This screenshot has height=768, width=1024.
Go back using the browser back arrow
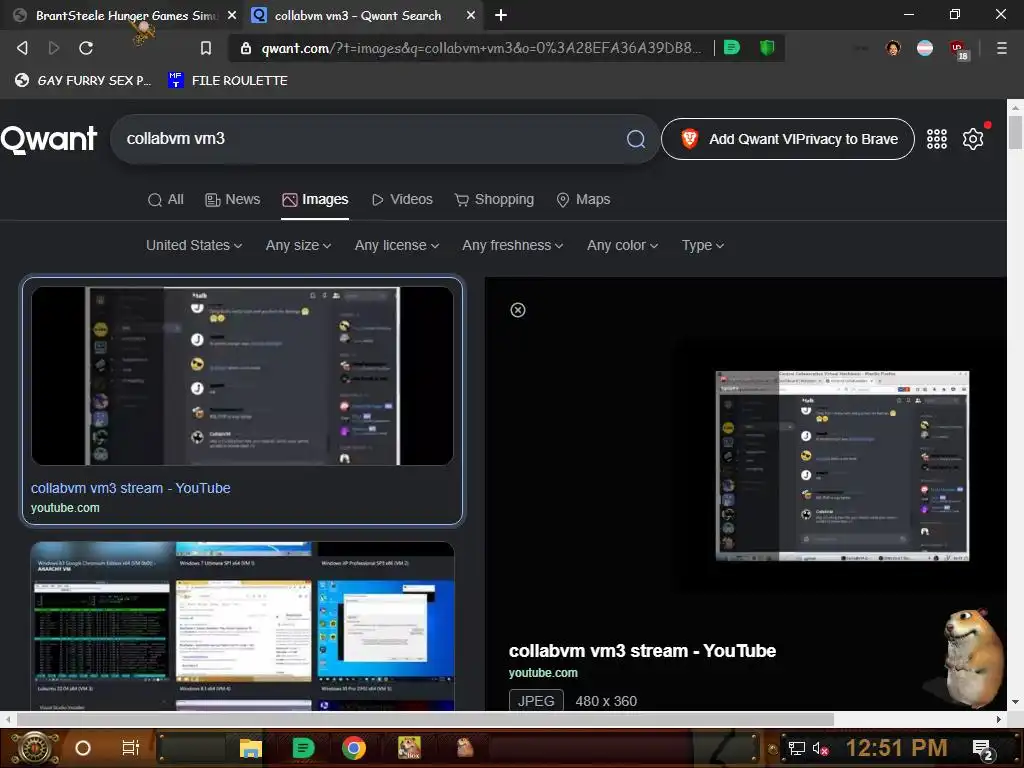pos(22,48)
